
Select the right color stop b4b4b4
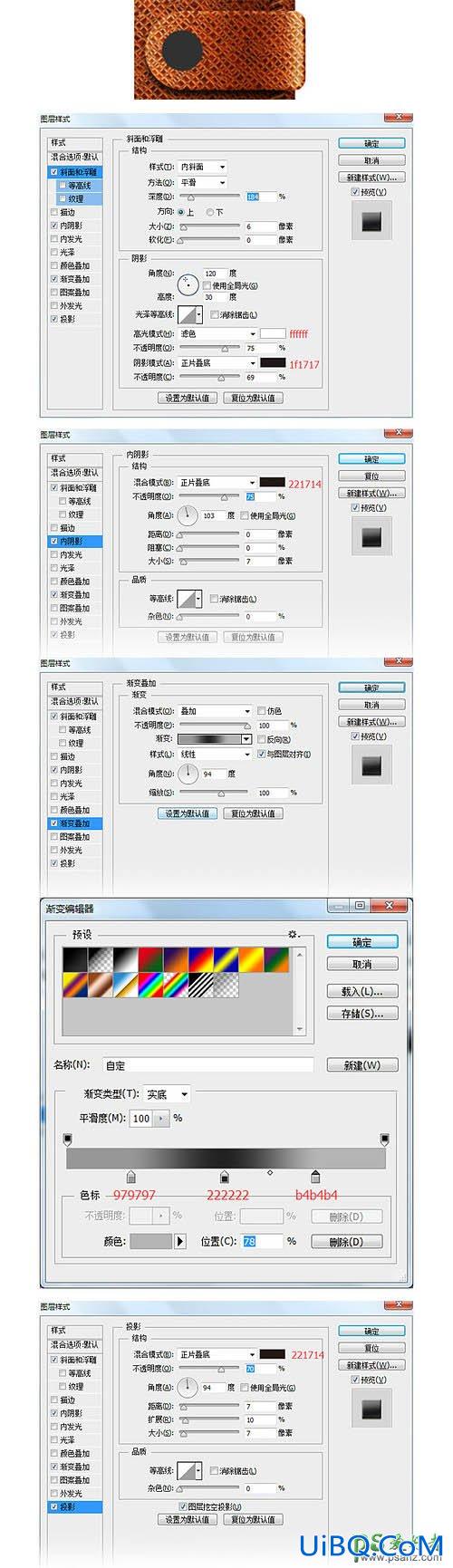point(315,1176)
